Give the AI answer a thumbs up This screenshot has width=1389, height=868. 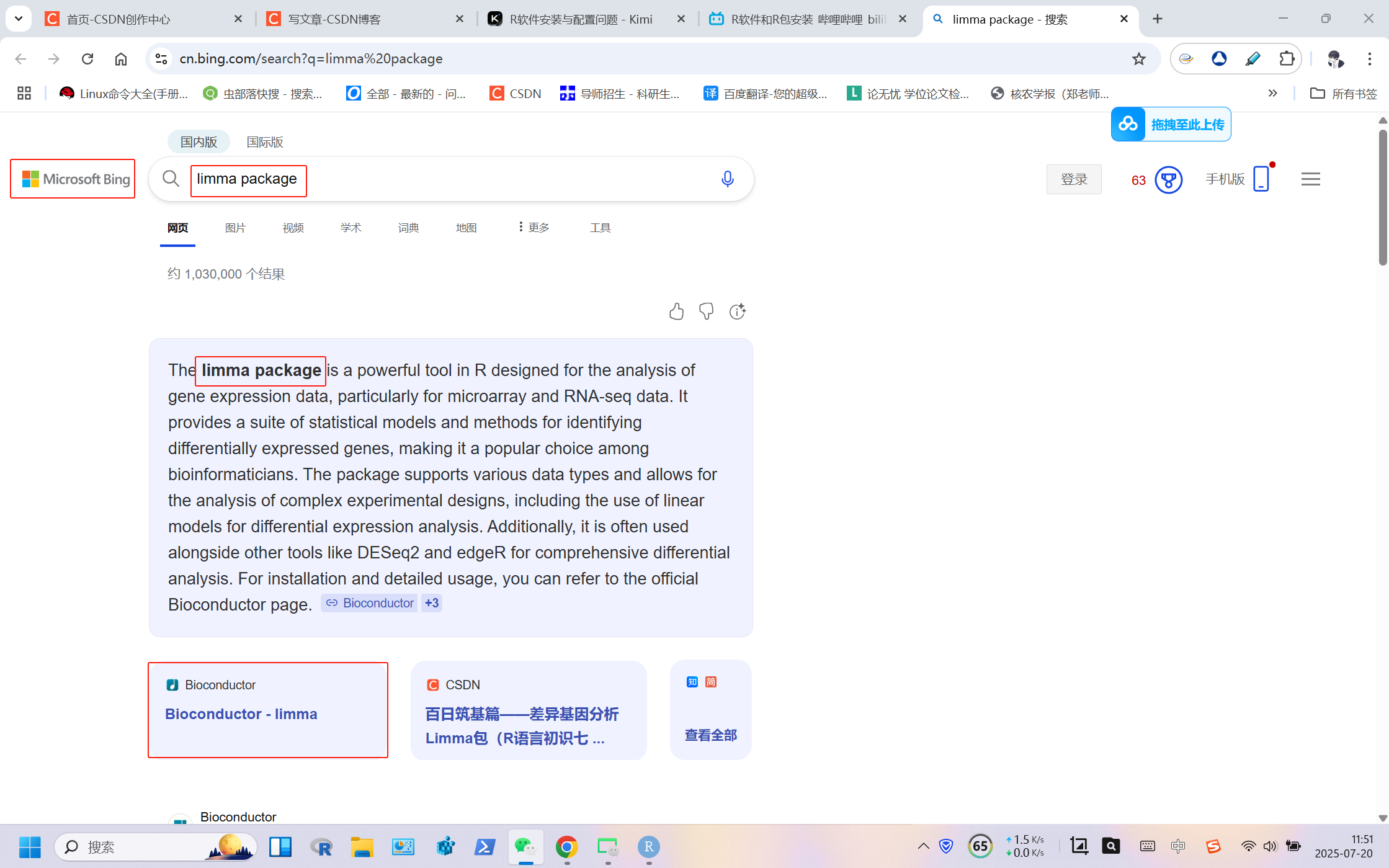click(677, 311)
